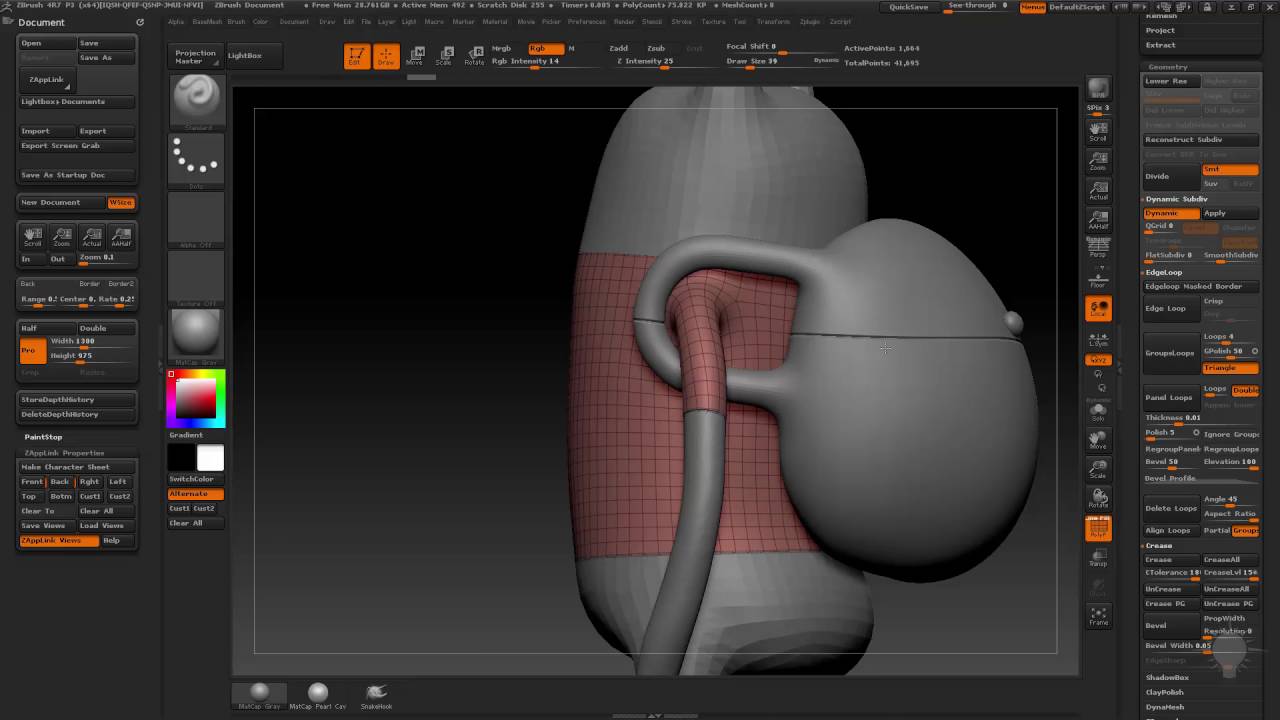Toggle Local symmetry icon

[x=1098, y=309]
